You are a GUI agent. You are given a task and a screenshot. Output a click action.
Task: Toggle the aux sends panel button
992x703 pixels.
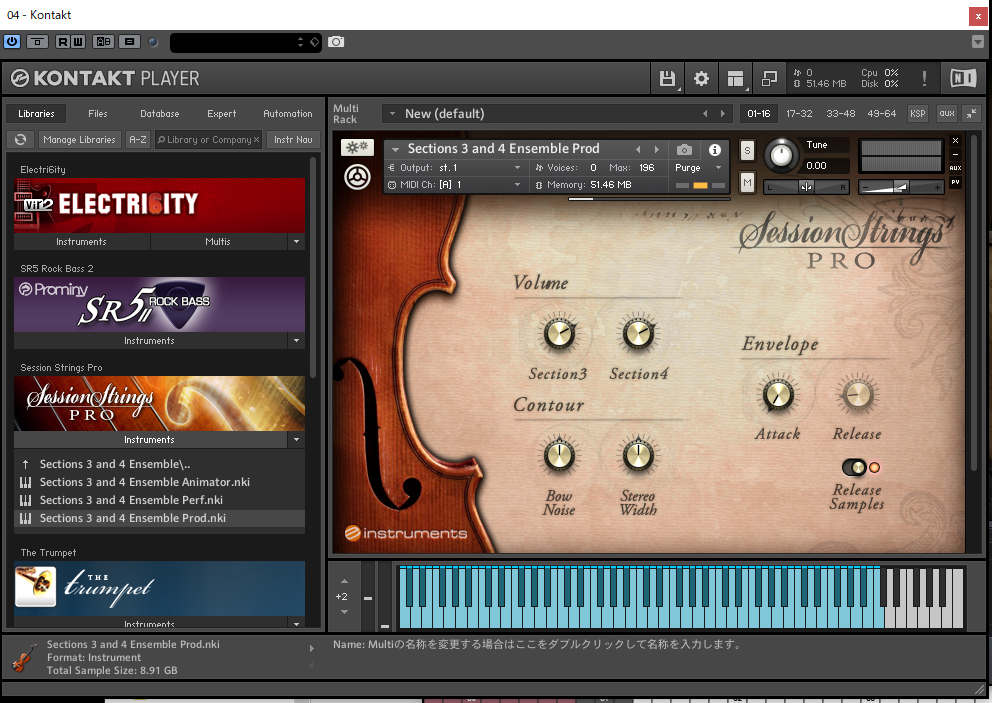(946, 114)
